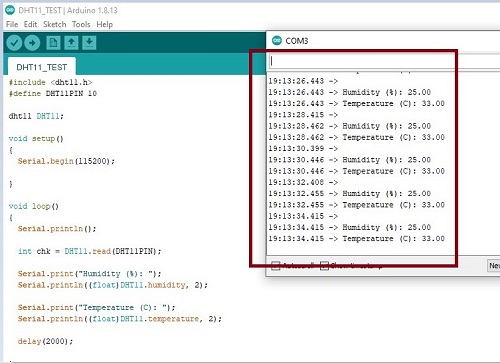Screen dimensions: 500x363
Task: Create a new sketch via New icon
Action: [53, 43]
